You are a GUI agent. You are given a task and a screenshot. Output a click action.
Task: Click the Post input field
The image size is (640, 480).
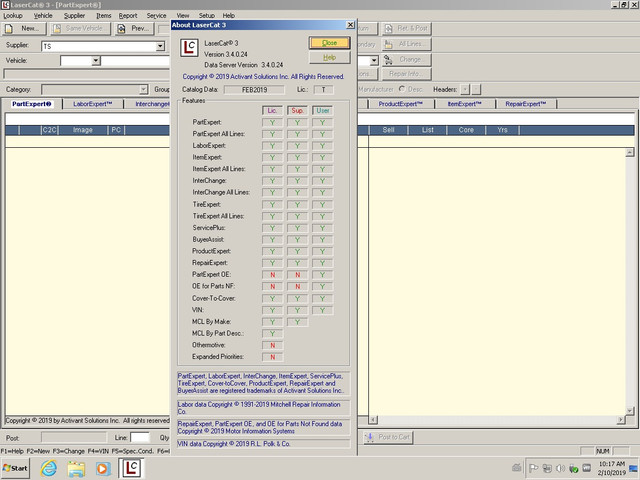pyautogui.click(x=74, y=438)
